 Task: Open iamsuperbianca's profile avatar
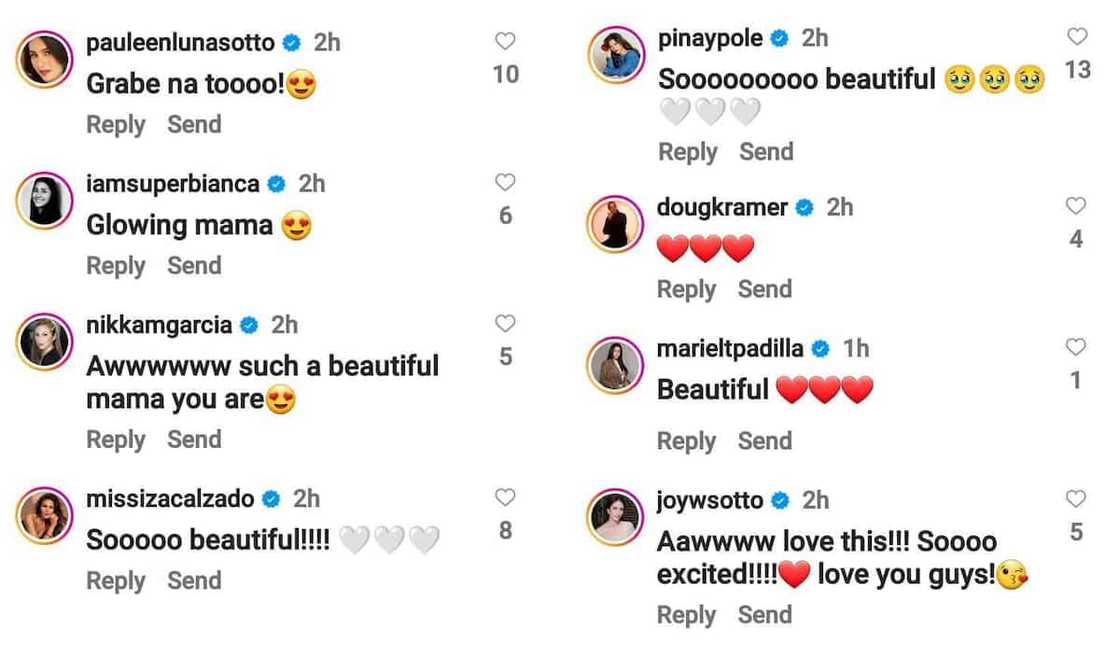tap(44, 200)
